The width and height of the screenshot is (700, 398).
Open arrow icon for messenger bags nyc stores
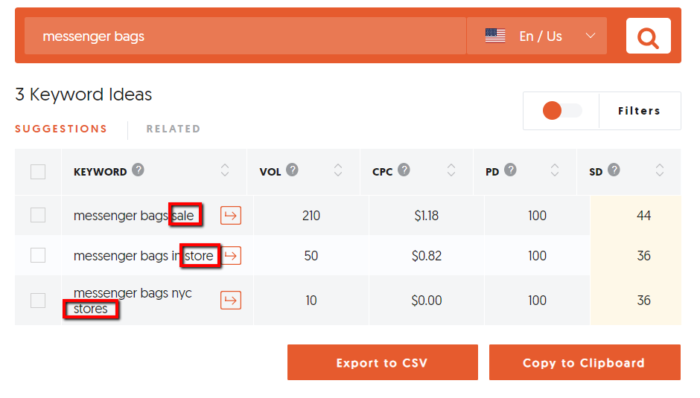tap(231, 300)
